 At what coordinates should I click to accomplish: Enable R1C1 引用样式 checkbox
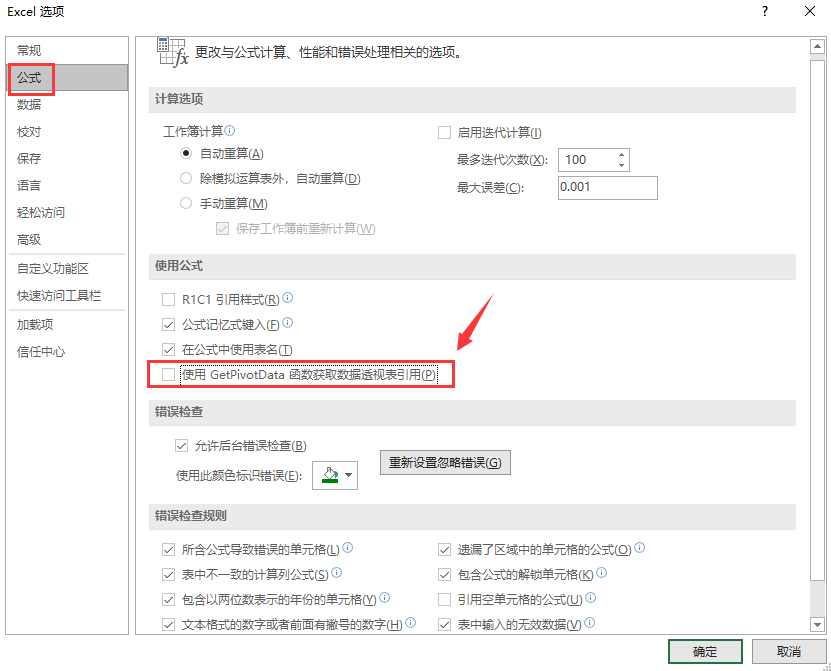(169, 300)
